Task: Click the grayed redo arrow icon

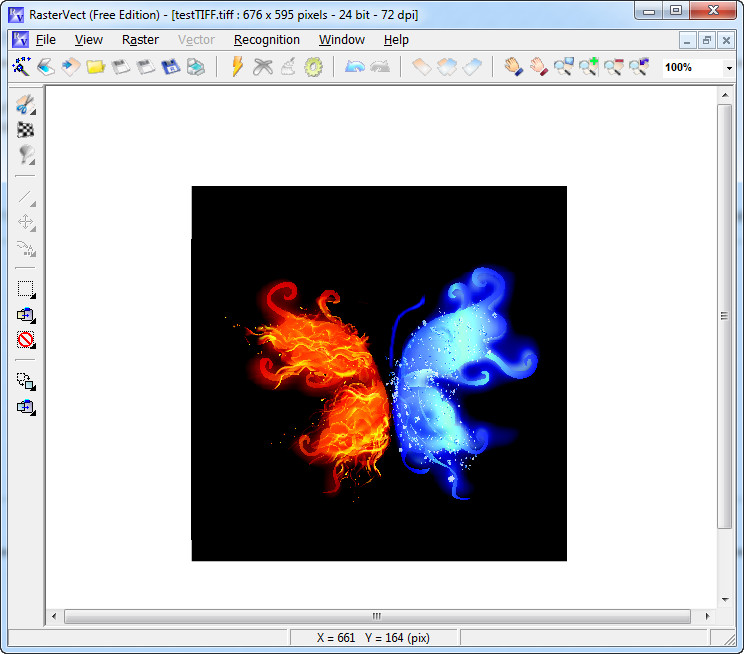Action: (380, 67)
